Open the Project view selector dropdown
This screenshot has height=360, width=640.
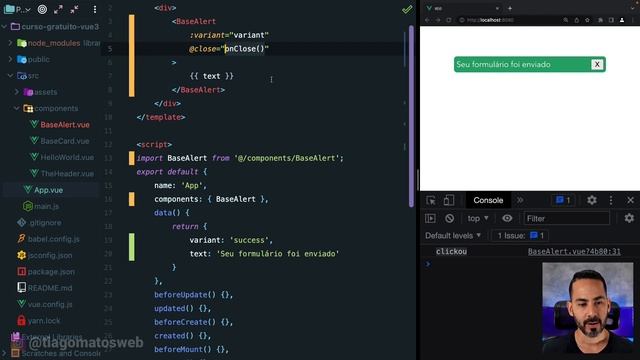click(18, 9)
